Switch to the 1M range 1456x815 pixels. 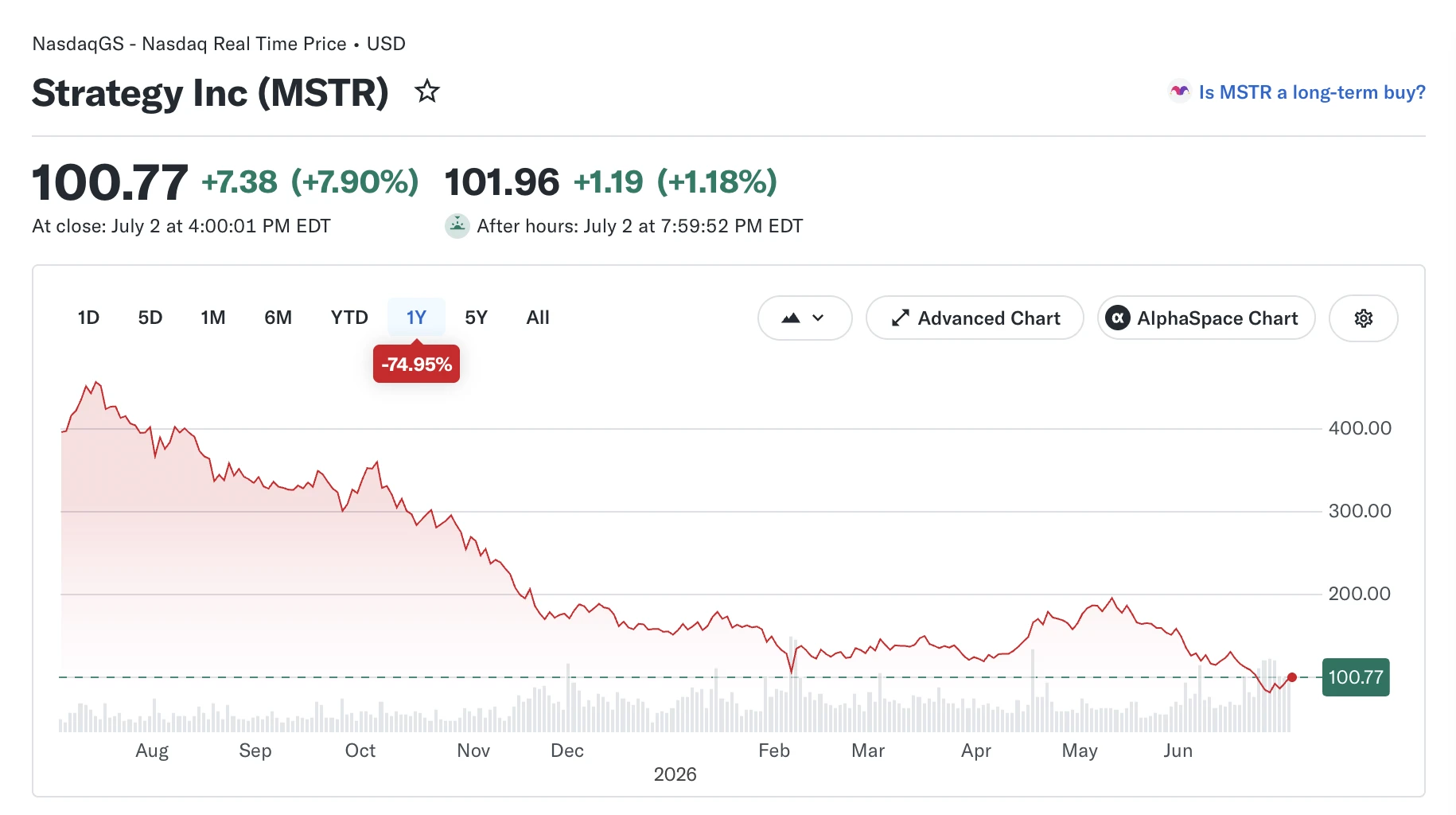tap(213, 318)
